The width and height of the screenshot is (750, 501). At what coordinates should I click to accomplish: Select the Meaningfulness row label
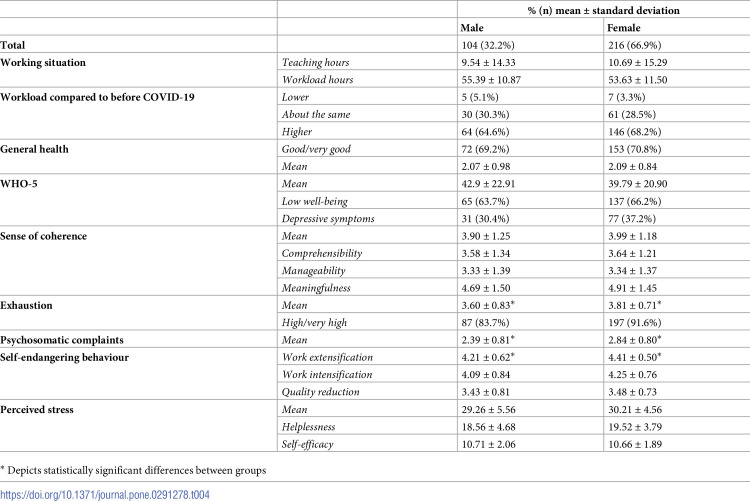(316, 288)
